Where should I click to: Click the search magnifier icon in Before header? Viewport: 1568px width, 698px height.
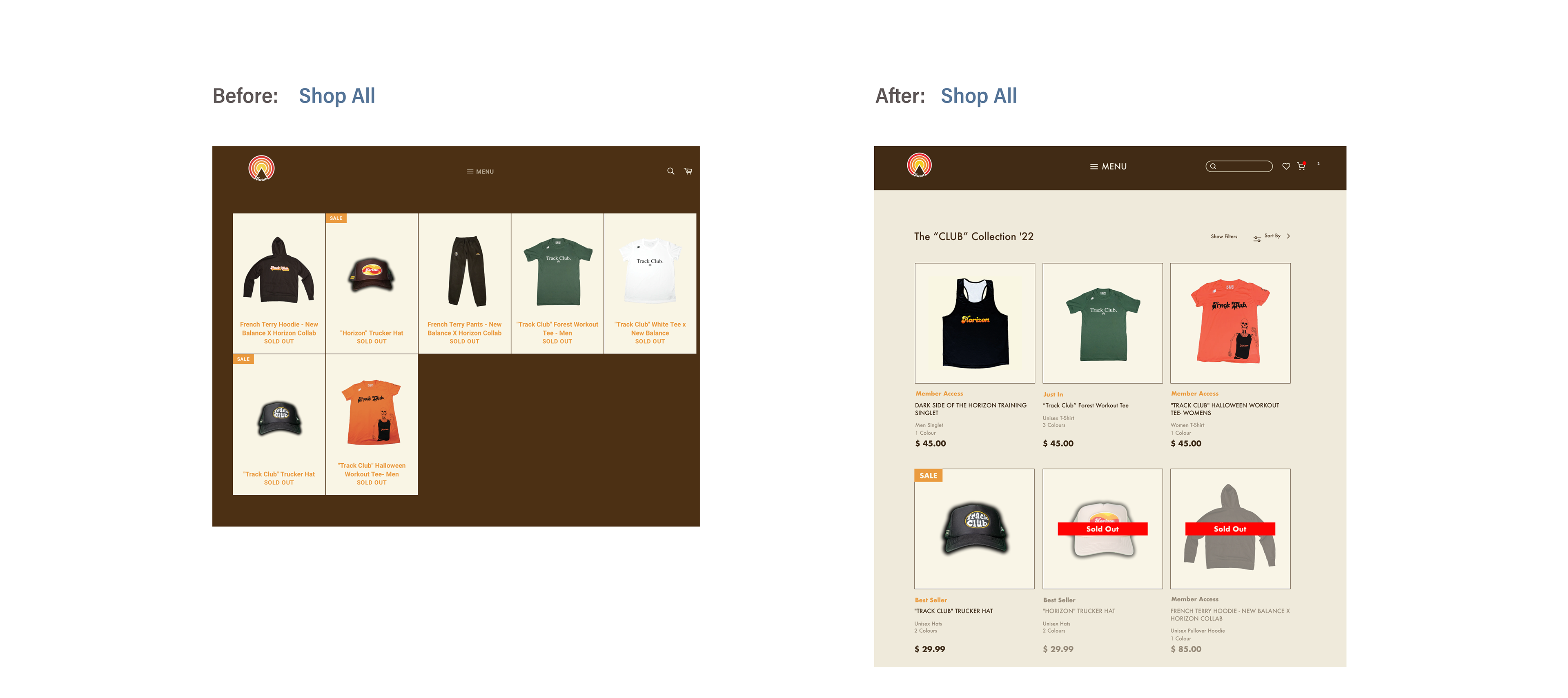pyautogui.click(x=670, y=171)
